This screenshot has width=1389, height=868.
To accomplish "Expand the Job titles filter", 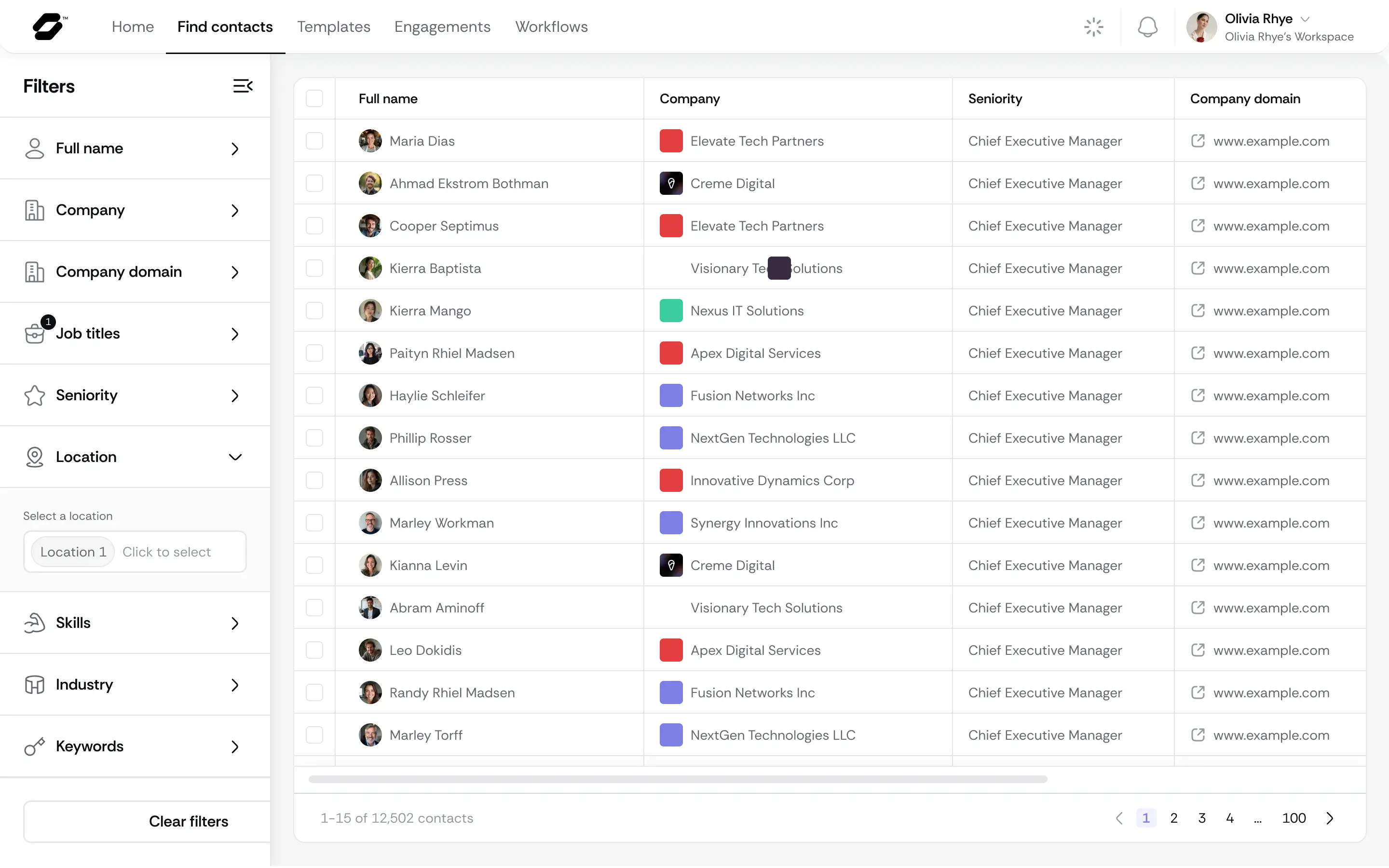I will point(235,334).
